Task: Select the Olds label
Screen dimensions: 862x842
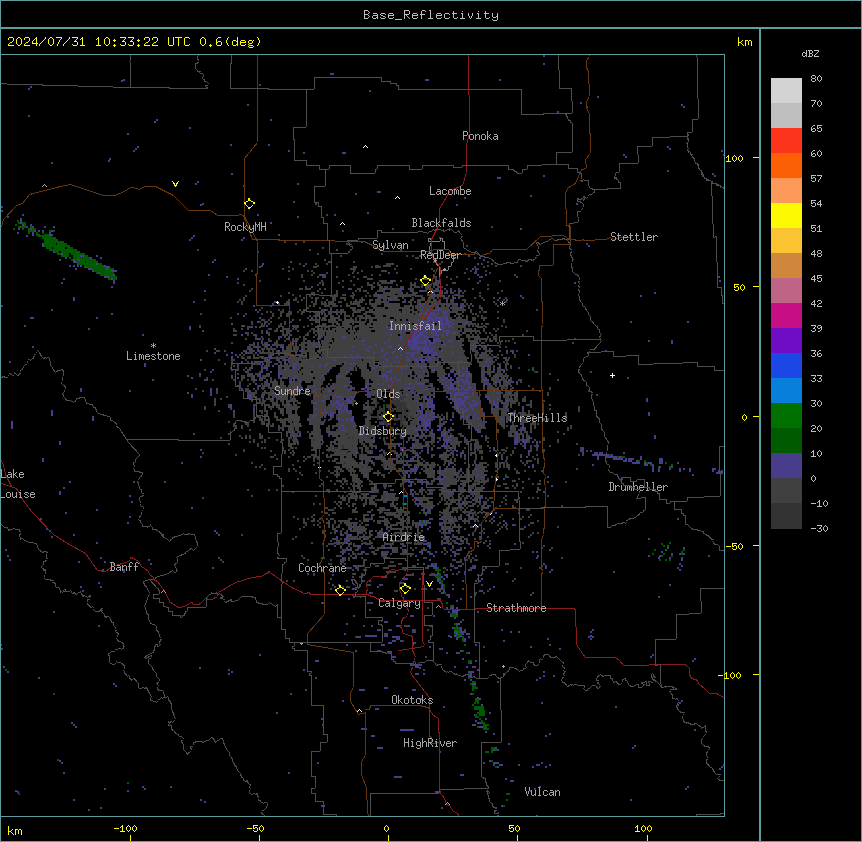Action: click(388, 394)
